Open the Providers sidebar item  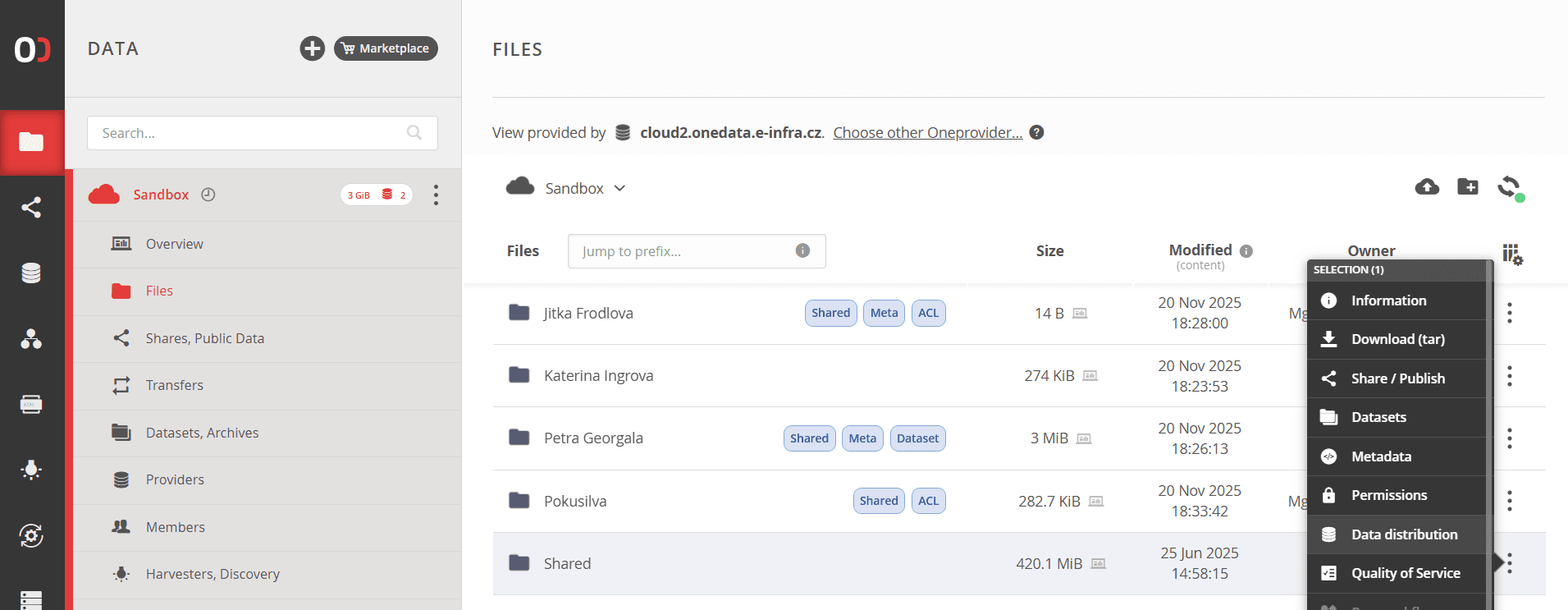click(x=267, y=479)
